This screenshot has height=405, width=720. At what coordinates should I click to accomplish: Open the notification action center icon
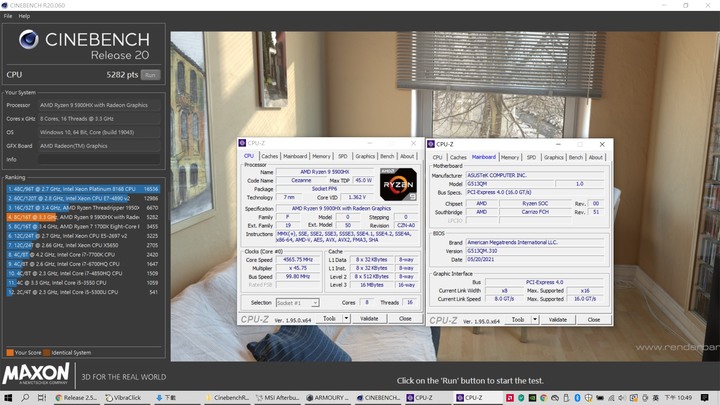[705, 398]
